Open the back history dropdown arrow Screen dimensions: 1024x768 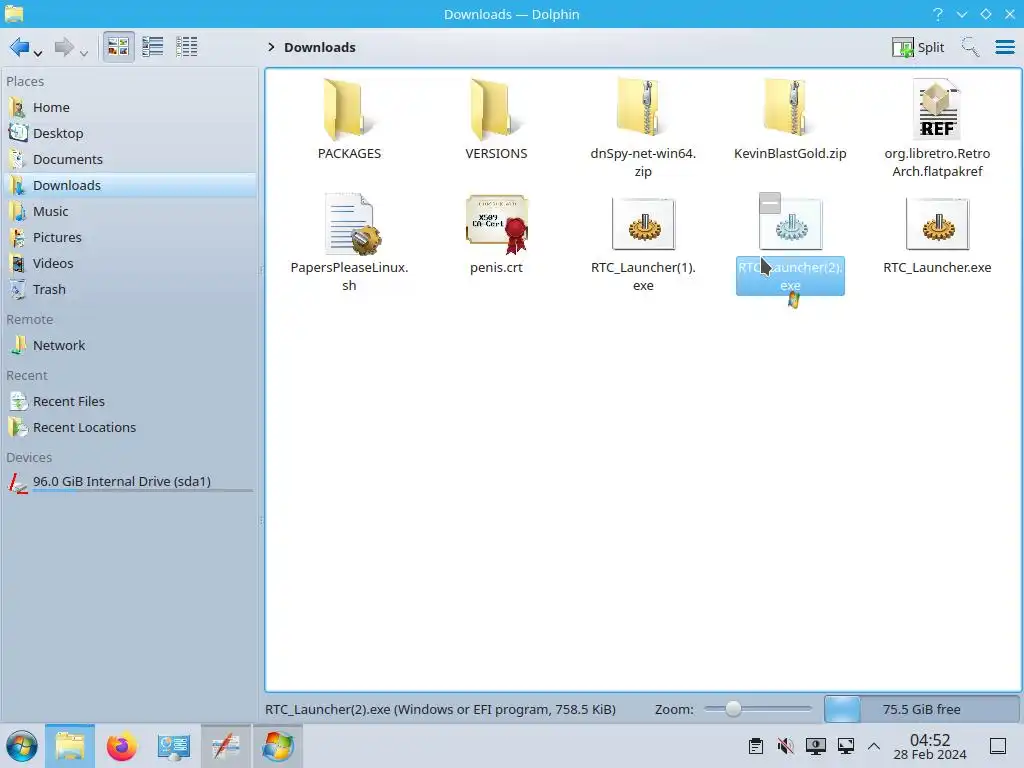point(38,54)
